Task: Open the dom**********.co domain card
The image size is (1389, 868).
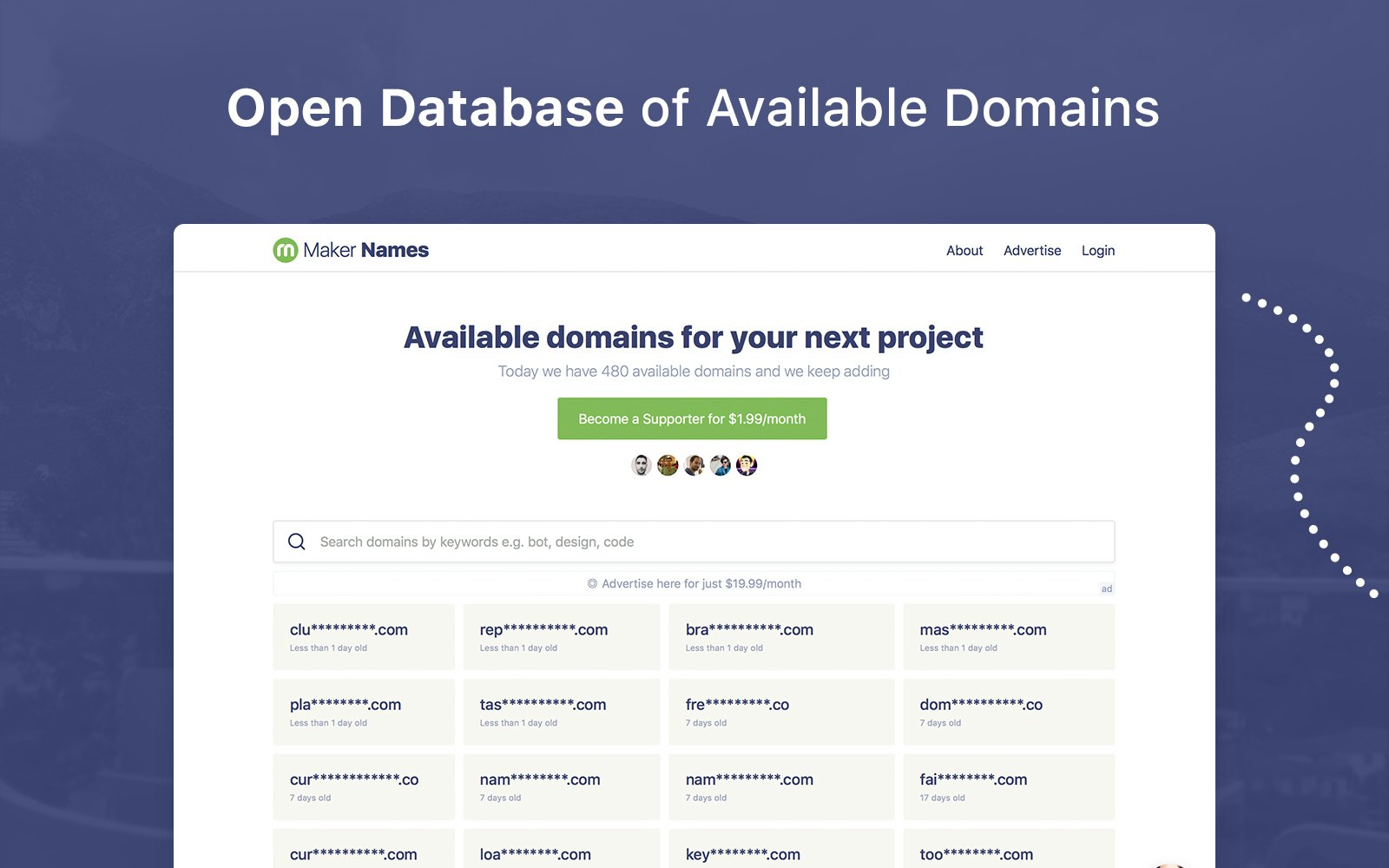Action: 1009,712
